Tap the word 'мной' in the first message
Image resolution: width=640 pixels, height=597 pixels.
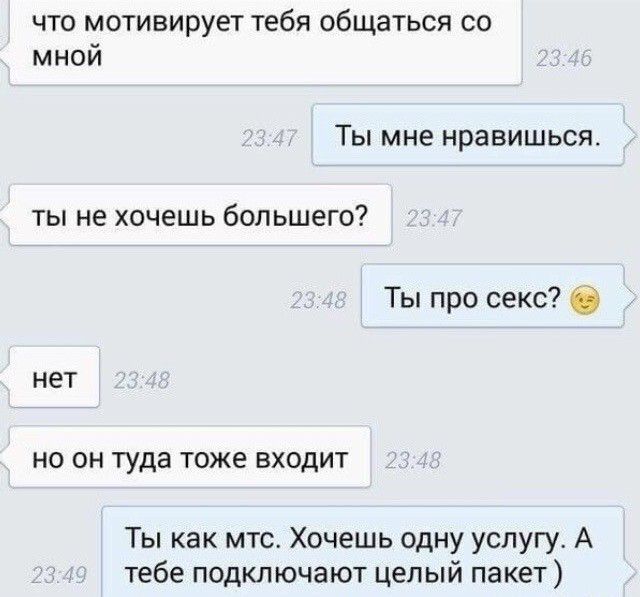tap(67, 57)
